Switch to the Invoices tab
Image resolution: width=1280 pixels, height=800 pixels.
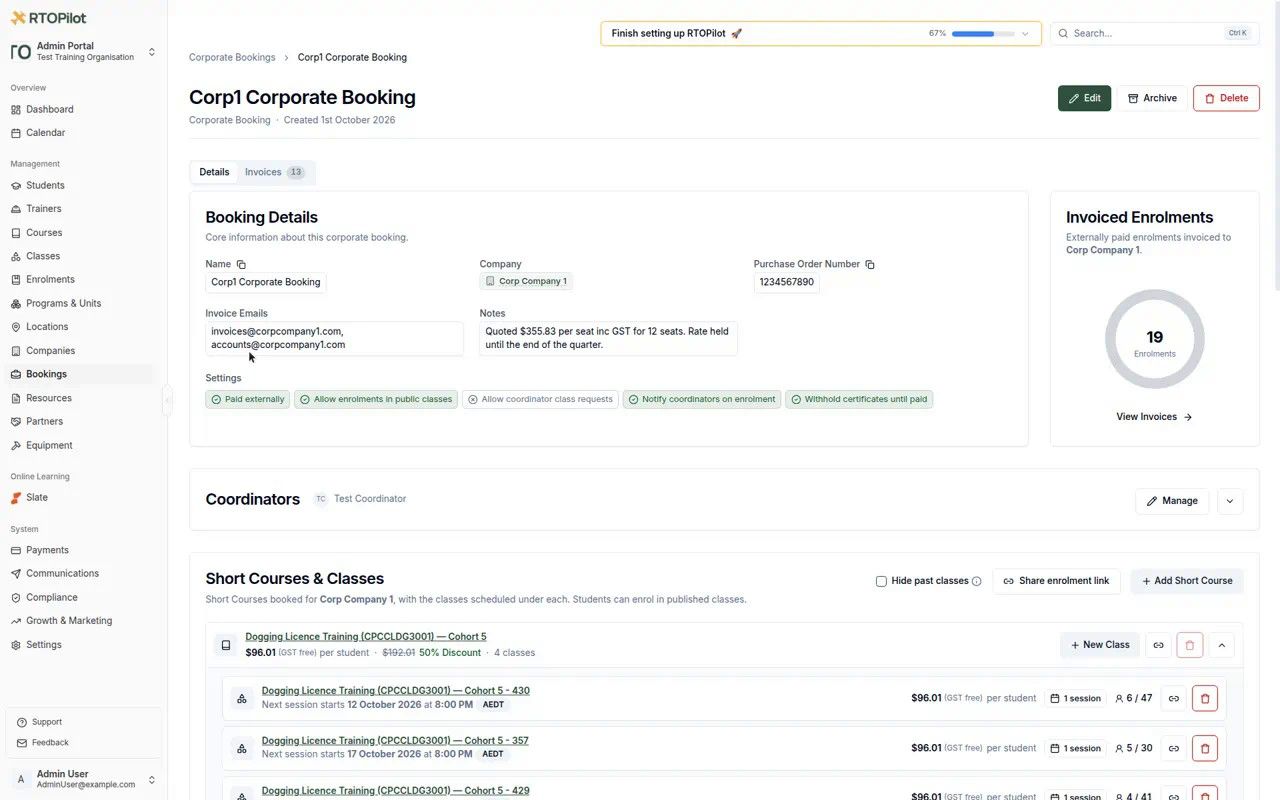275,172
